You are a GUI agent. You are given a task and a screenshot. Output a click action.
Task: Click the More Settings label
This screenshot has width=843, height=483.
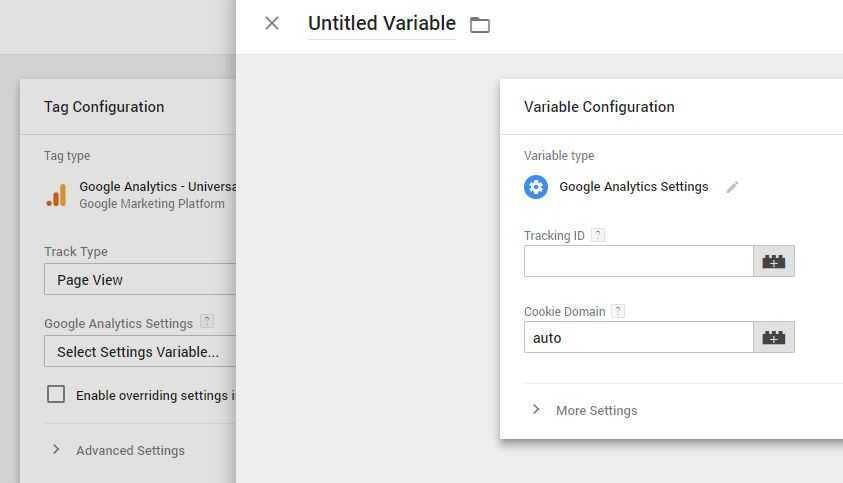[x=597, y=410]
